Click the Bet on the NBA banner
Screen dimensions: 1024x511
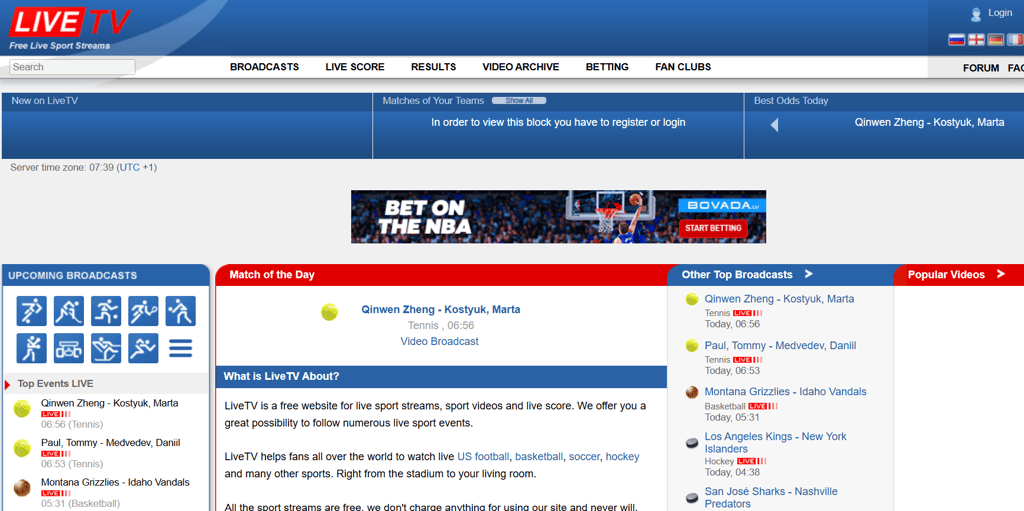tap(558, 217)
